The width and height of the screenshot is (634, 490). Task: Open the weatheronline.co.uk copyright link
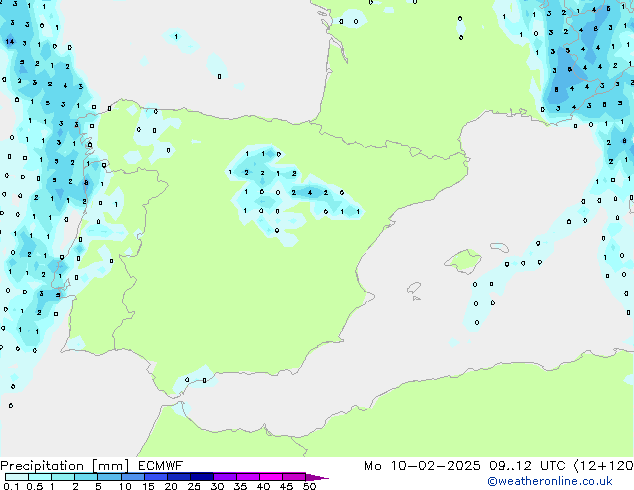[x=550, y=481]
